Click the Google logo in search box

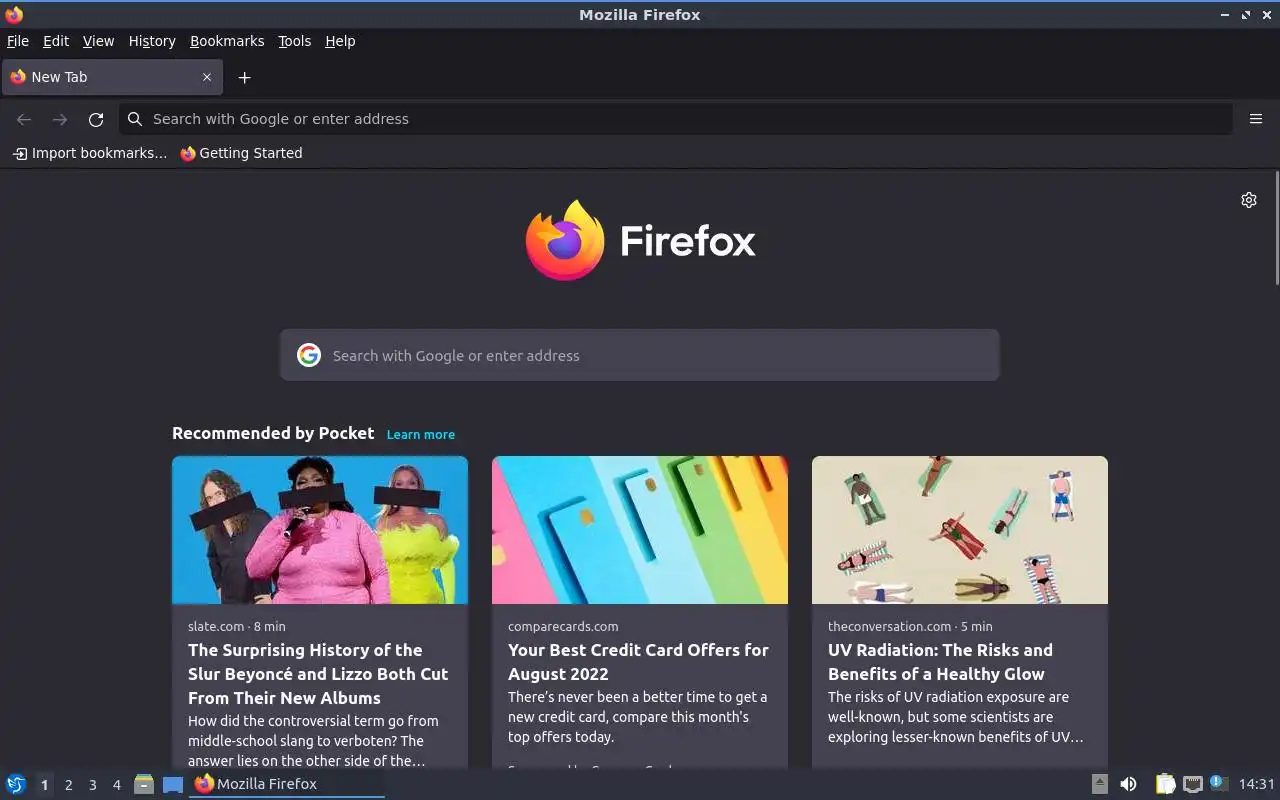pos(309,355)
